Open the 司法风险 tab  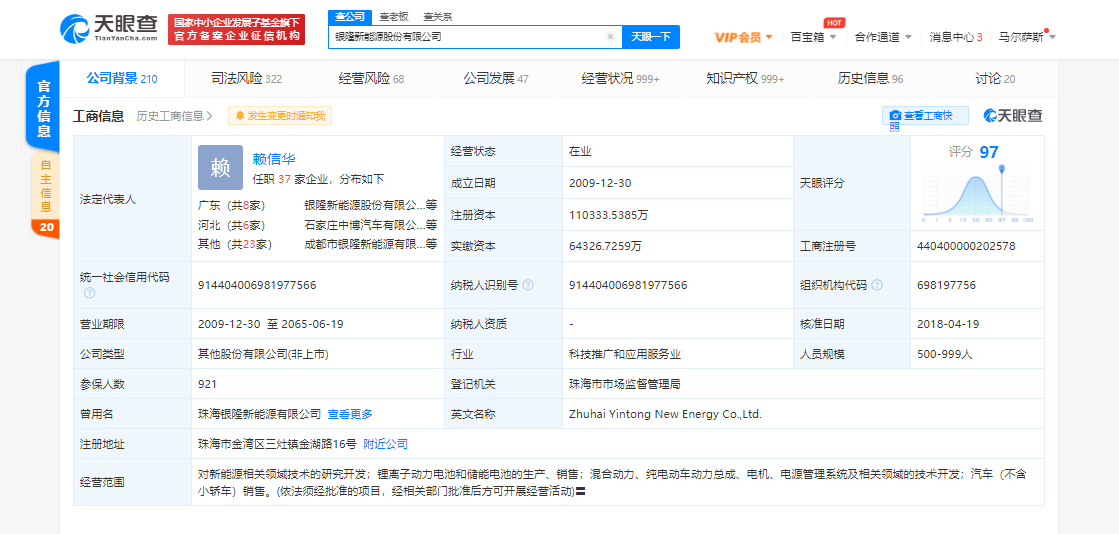(247, 79)
